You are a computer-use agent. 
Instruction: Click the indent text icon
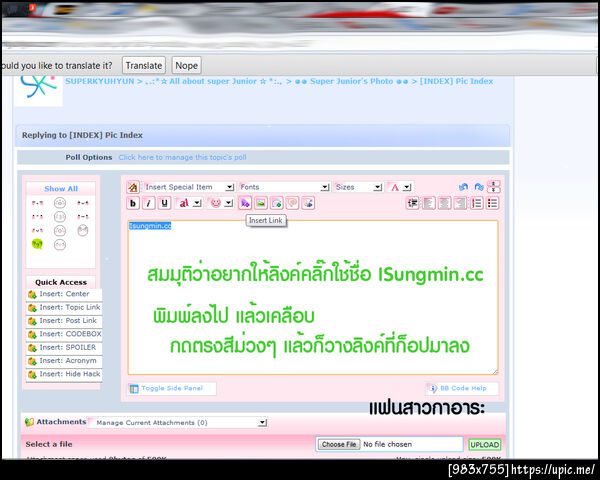click(x=412, y=203)
